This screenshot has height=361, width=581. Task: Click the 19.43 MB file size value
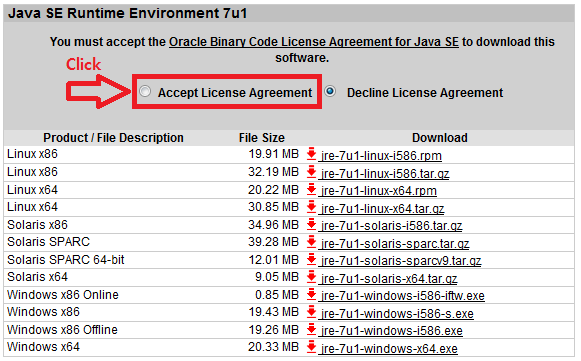click(x=273, y=312)
